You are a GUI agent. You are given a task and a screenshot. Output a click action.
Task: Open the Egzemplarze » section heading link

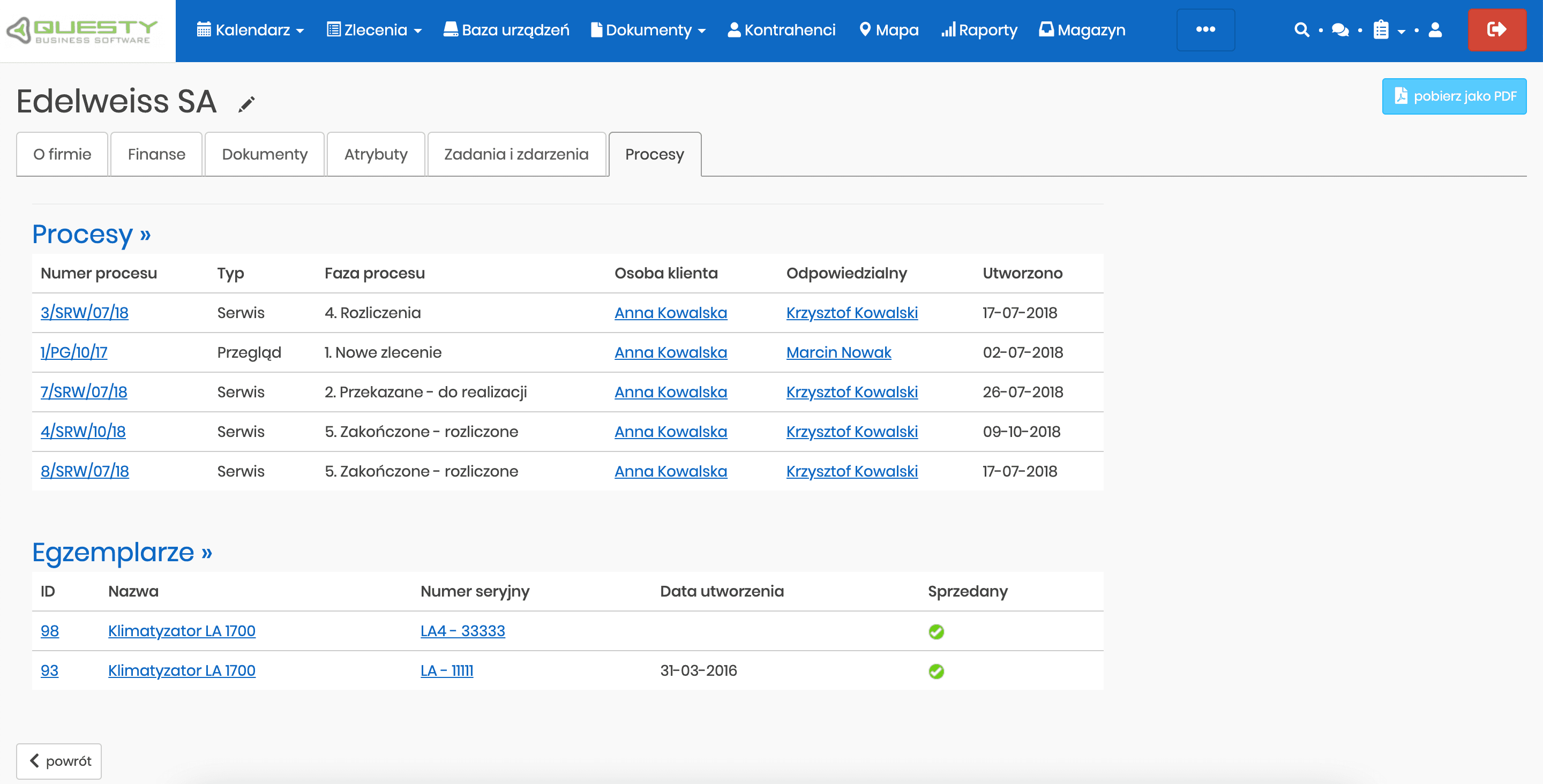(122, 552)
